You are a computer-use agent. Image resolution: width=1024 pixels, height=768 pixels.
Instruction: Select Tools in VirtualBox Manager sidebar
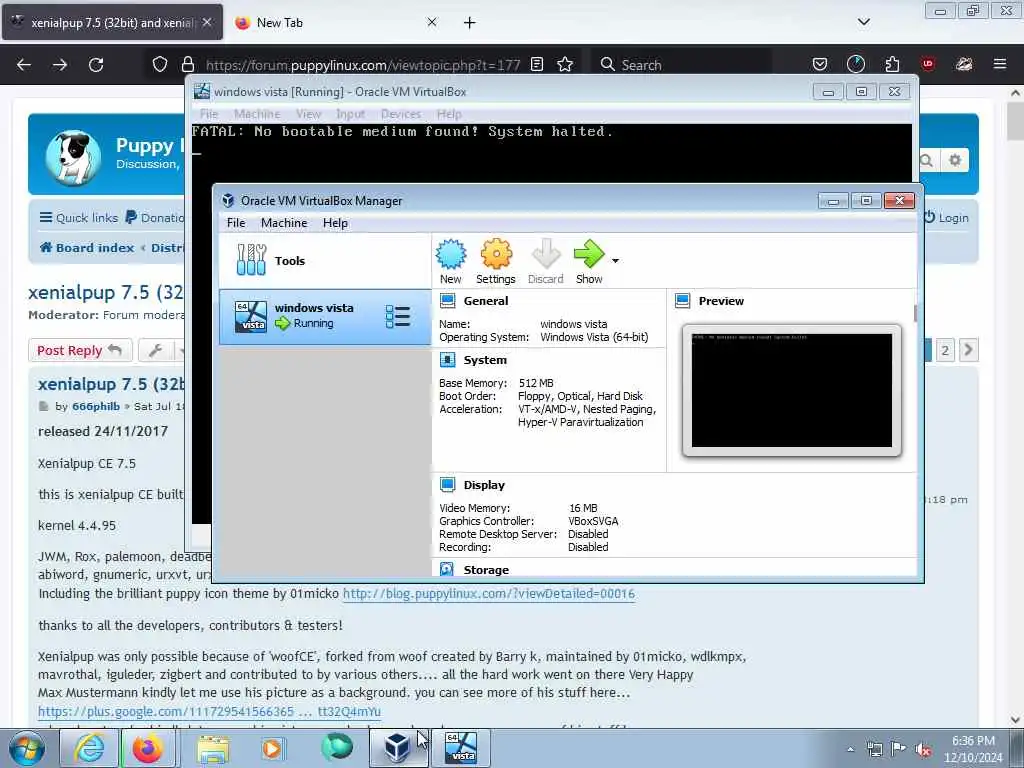[x=325, y=261]
